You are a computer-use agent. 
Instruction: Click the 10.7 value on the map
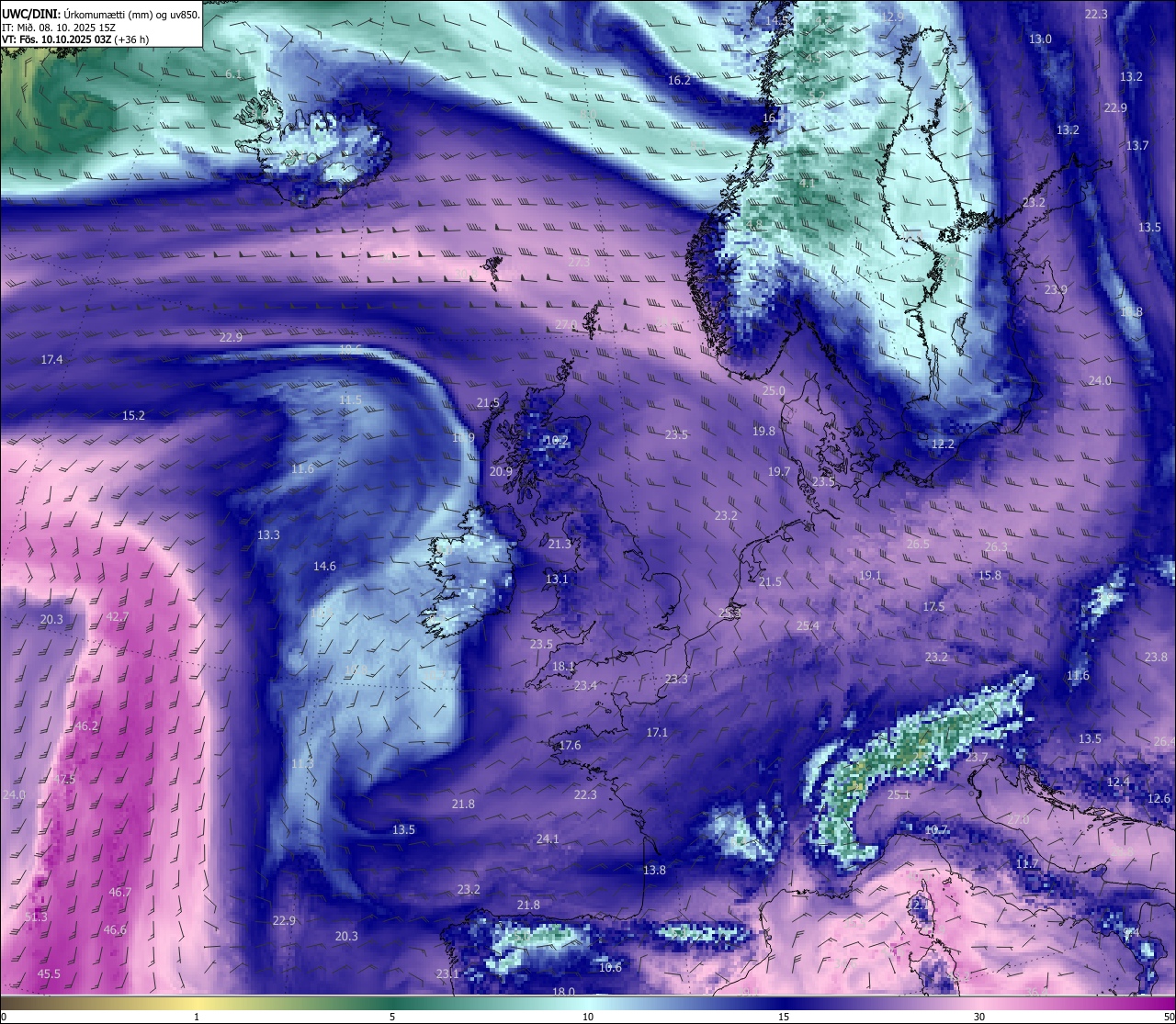pos(936,829)
